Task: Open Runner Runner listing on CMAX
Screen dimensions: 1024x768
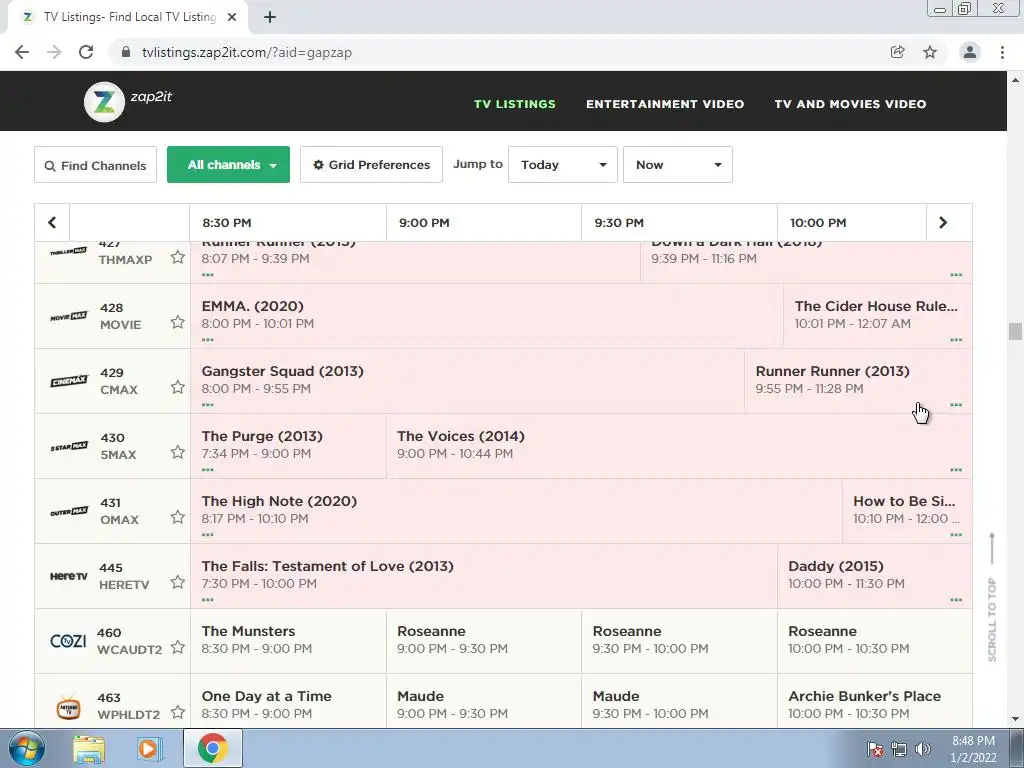Action: pyautogui.click(x=858, y=380)
